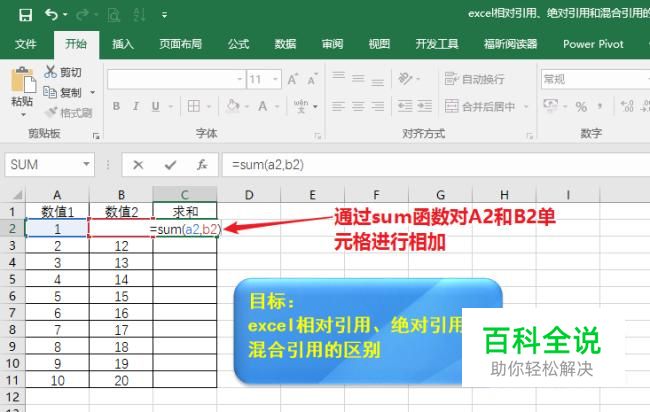Viewport: 650px width, 412px height.
Task: Toggle Underline formatting
Action: click(155, 107)
